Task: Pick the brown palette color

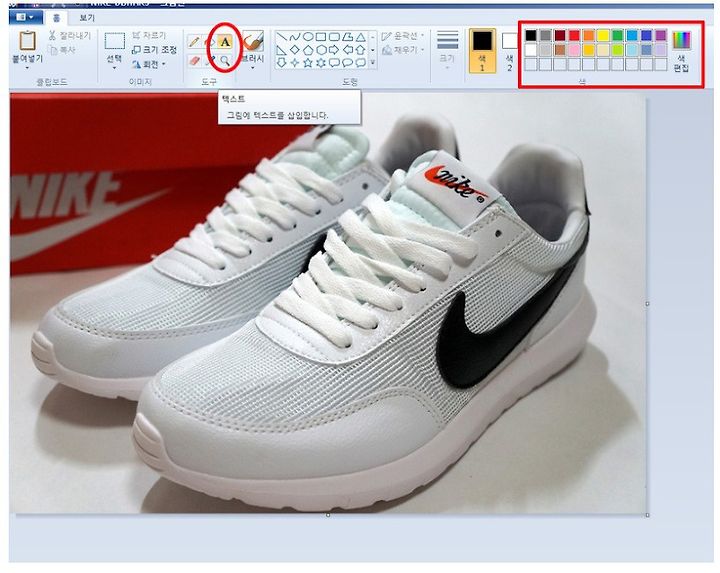Action: coord(560,50)
